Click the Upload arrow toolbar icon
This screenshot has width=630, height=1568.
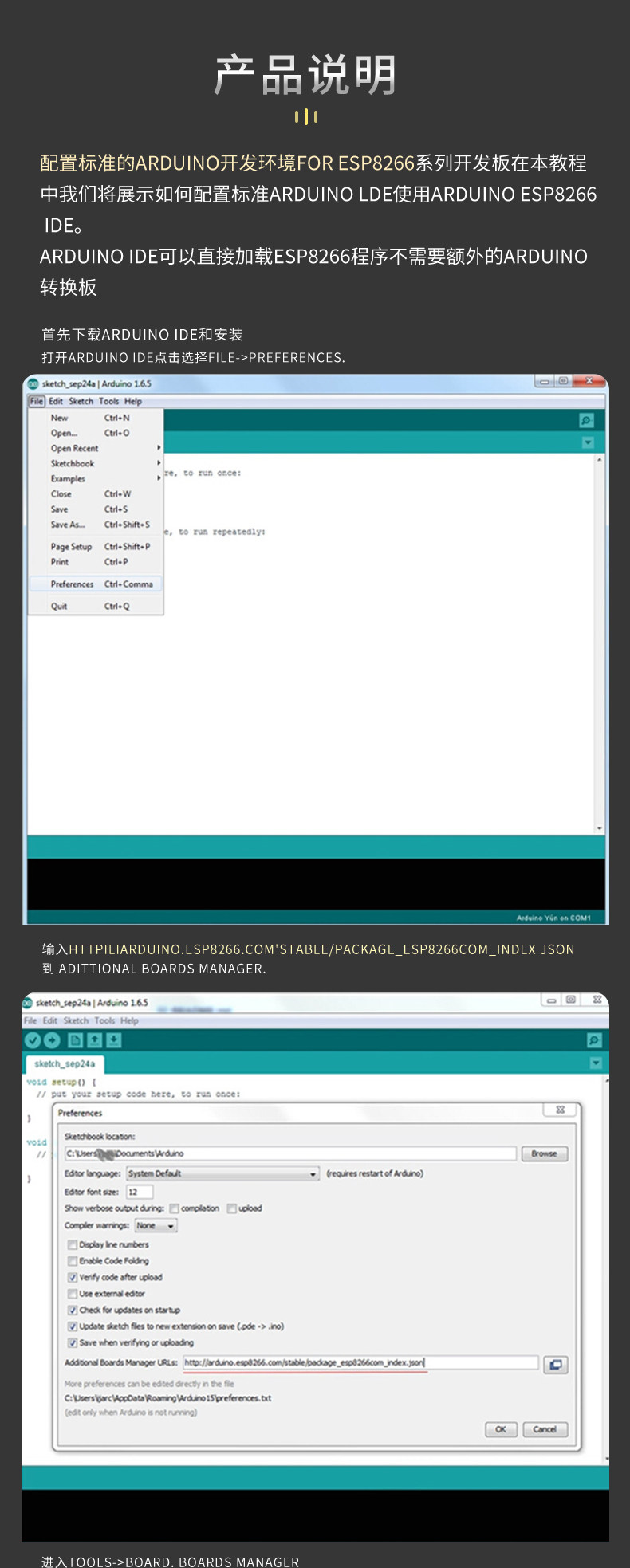pos(52,1040)
